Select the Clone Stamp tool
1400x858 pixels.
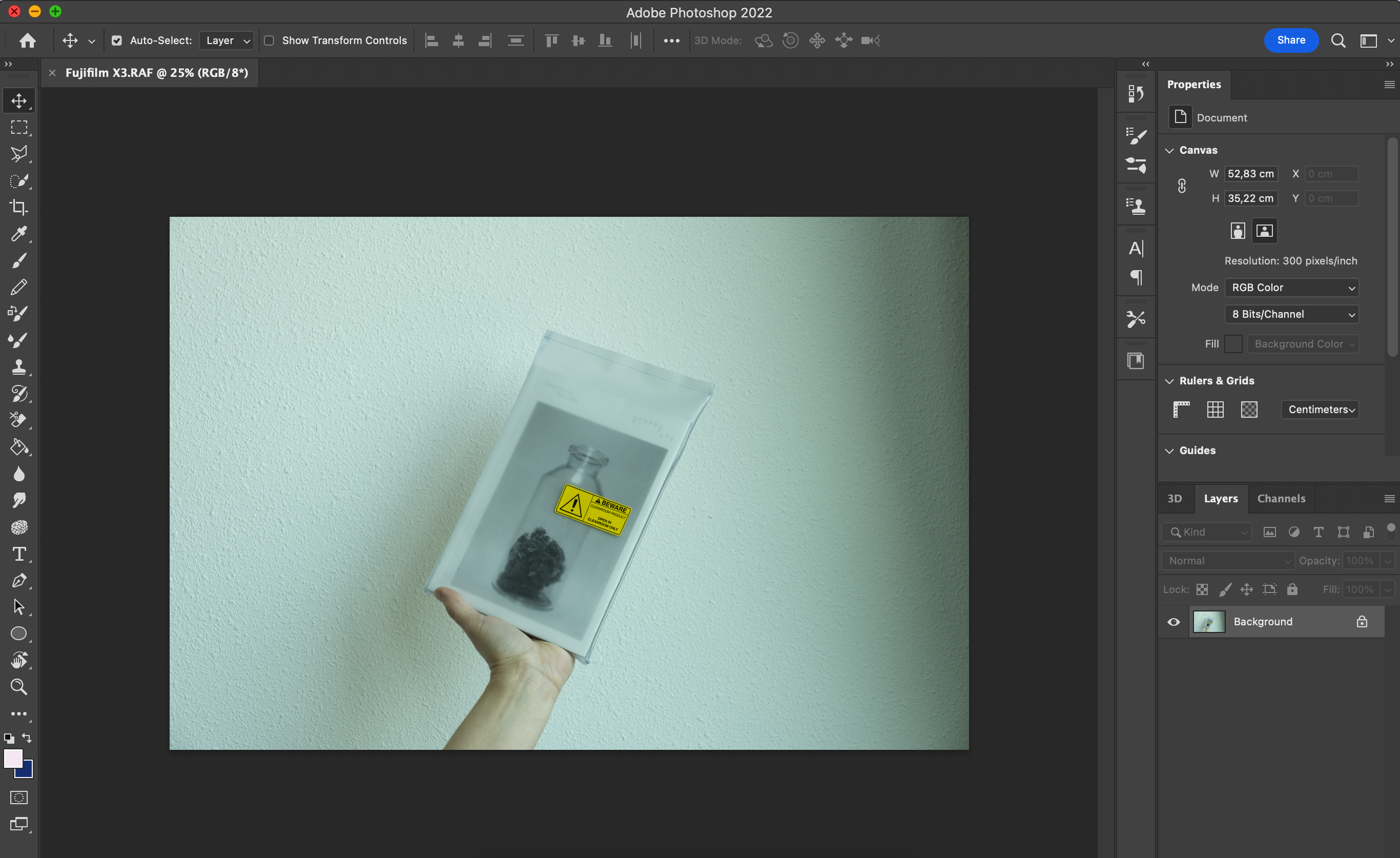19,367
